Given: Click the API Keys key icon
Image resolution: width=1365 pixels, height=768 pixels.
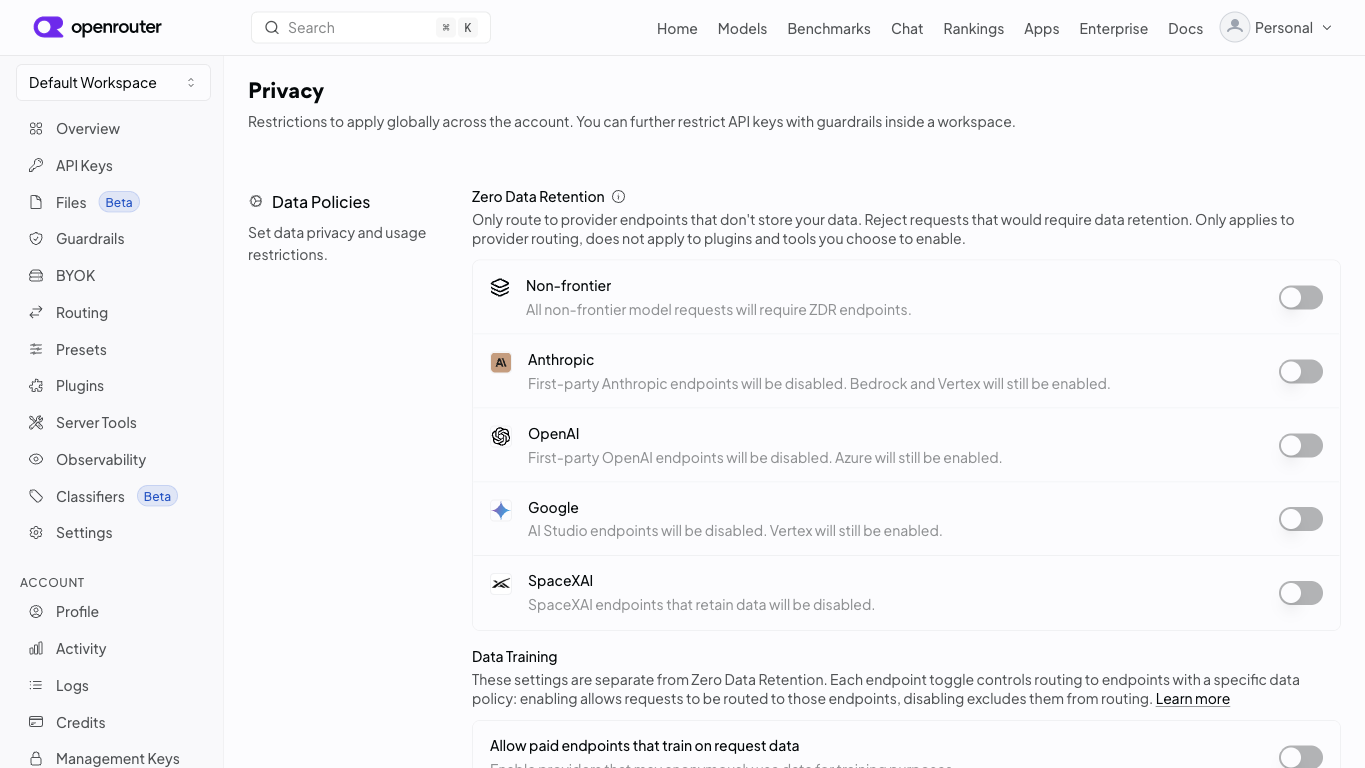Looking at the screenshot, I should coord(36,165).
